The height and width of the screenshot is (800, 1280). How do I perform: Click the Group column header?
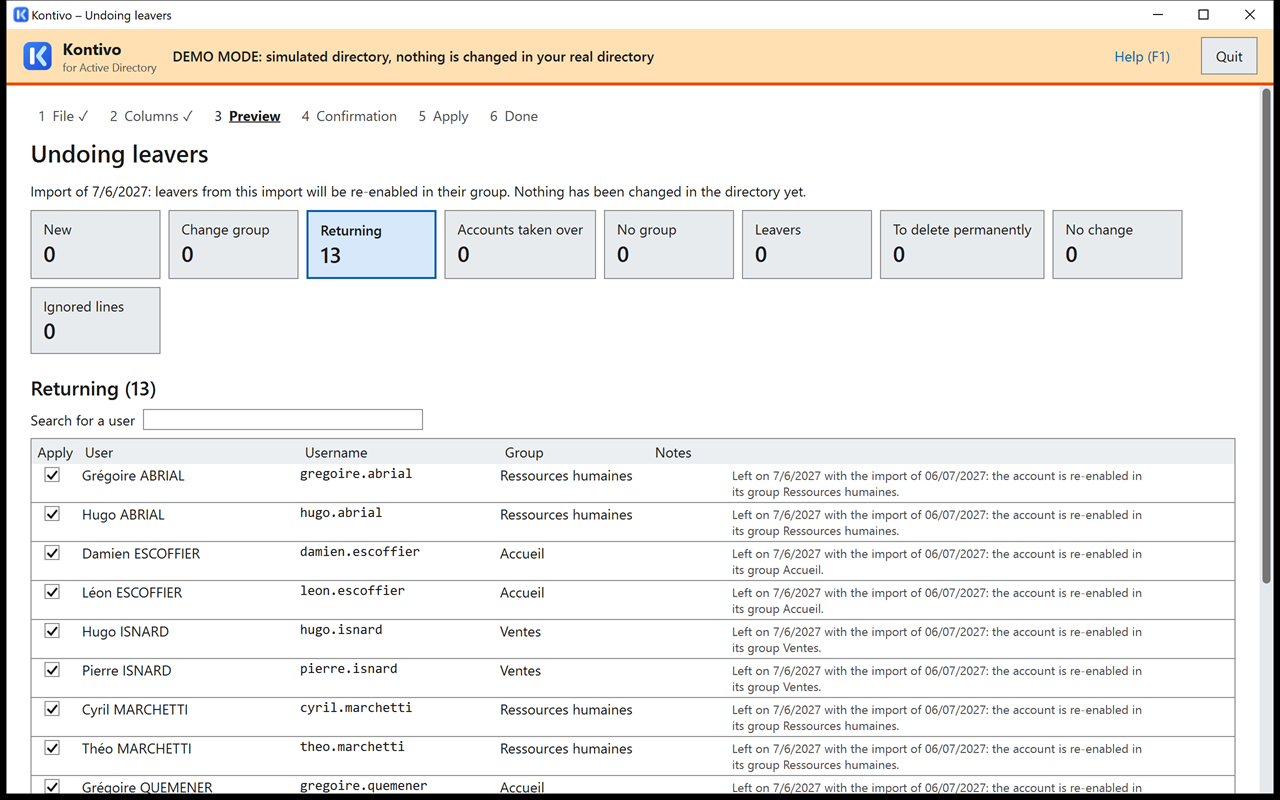[x=524, y=453]
